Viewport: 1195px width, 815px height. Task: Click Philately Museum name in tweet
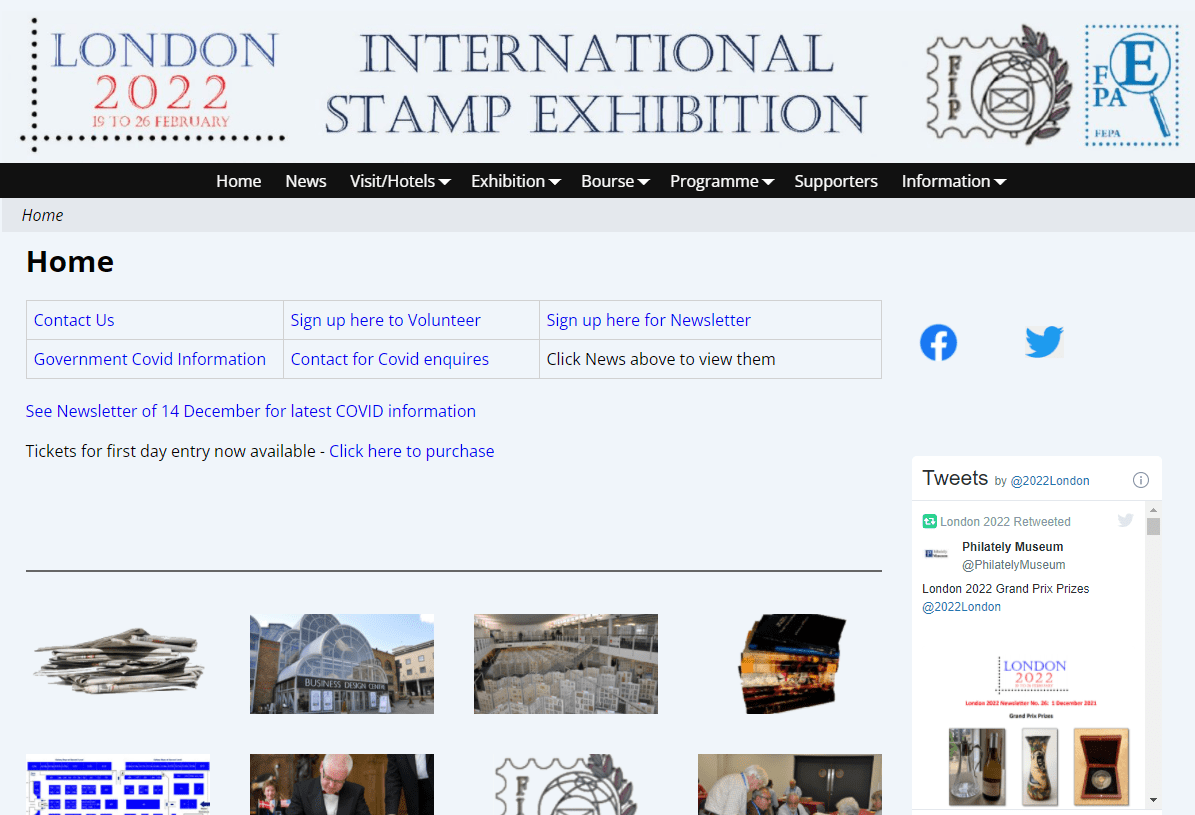tap(1012, 547)
